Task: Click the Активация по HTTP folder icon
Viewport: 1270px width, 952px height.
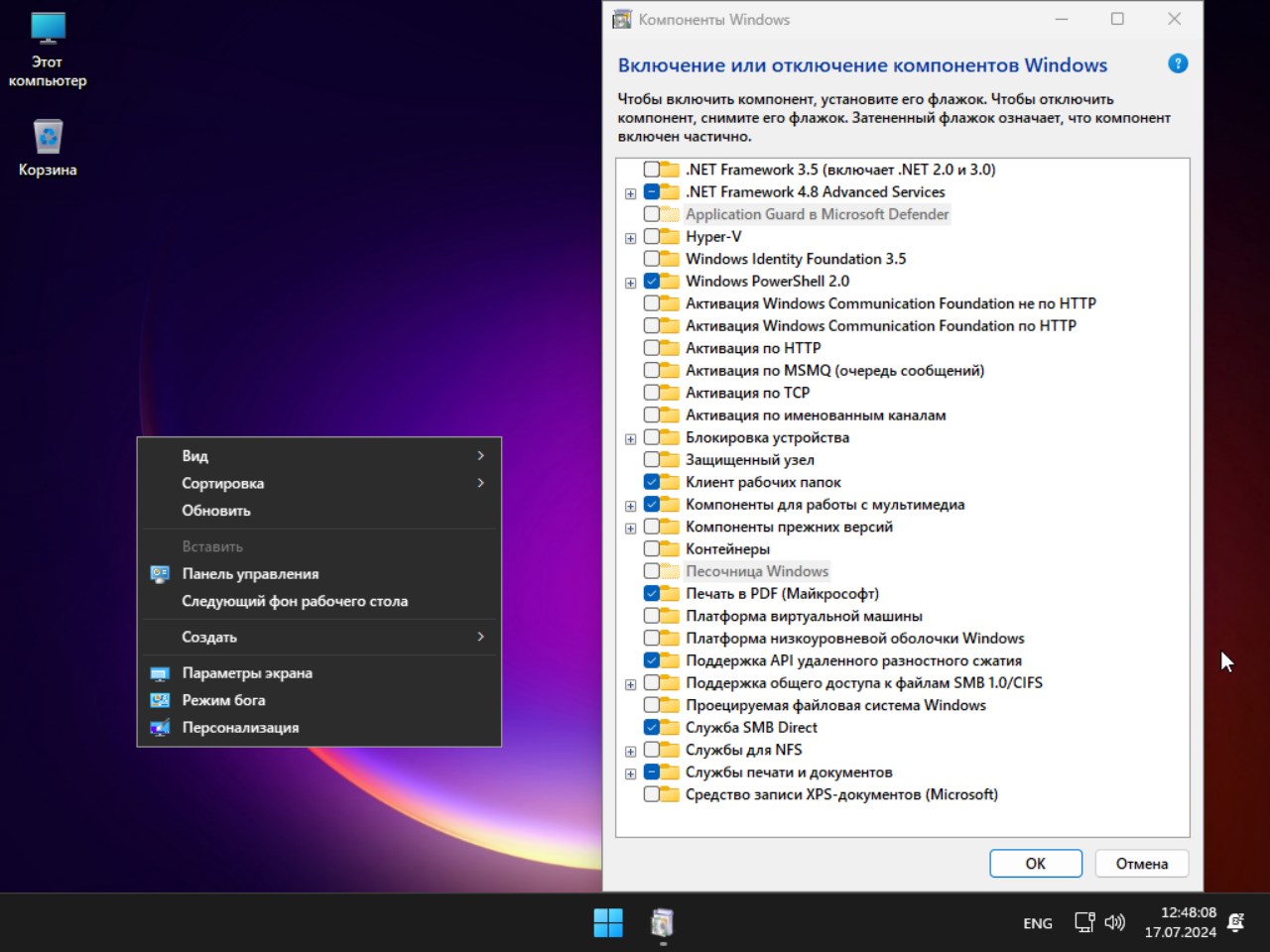Action: [x=670, y=348]
